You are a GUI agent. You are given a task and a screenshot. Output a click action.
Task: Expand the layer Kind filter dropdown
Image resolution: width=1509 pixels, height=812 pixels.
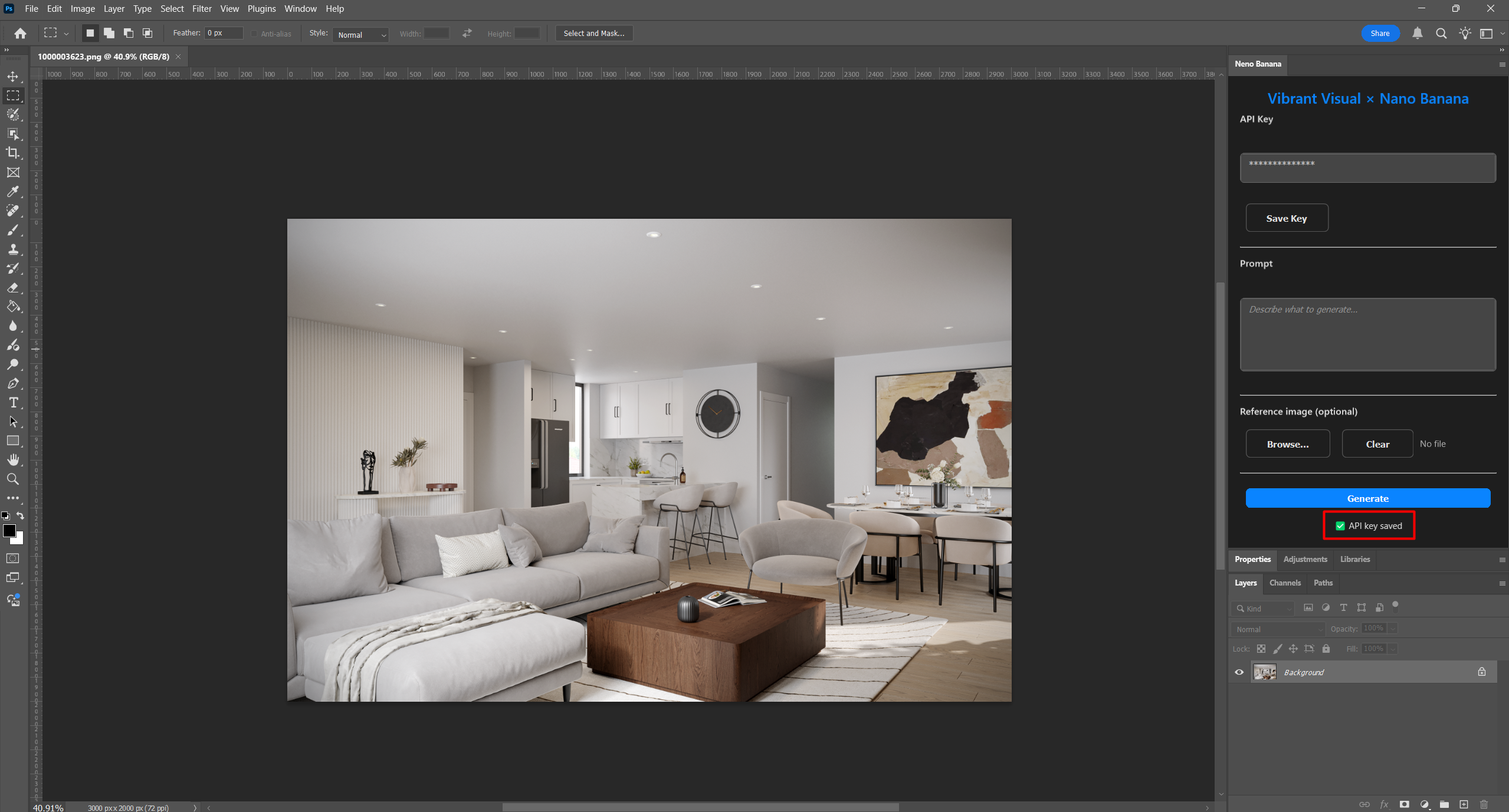tap(1262, 609)
